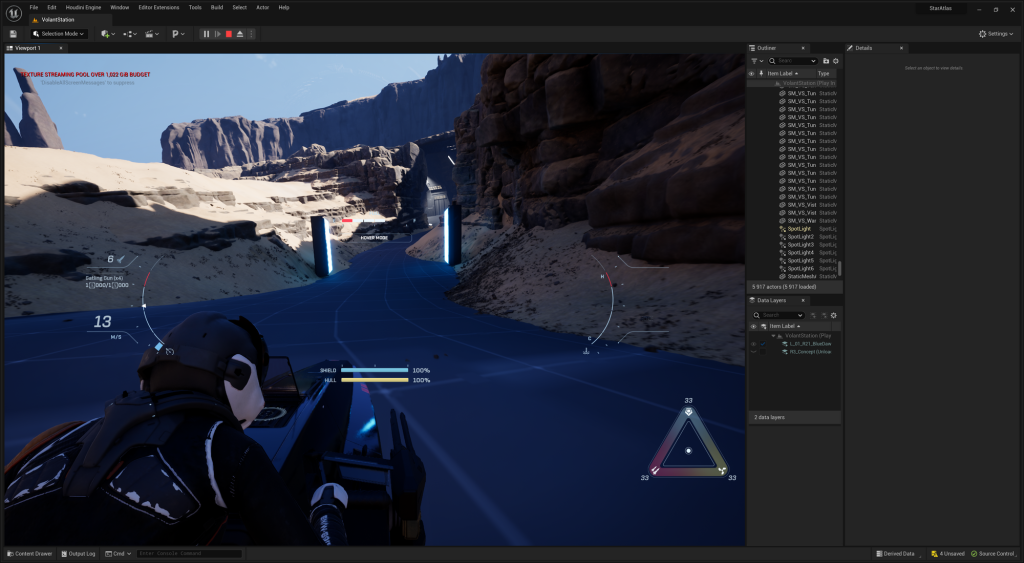
Task: Open the Edit menu
Action: point(52,7)
